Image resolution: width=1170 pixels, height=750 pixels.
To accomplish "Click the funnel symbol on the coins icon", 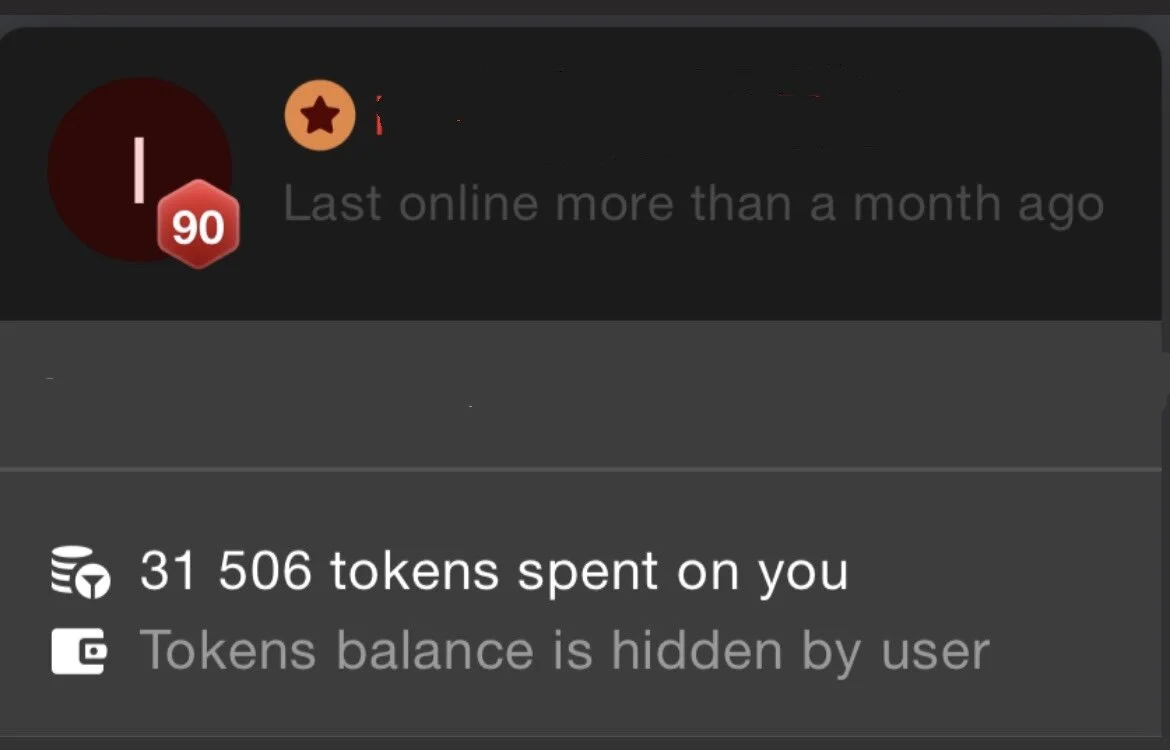I will point(94,583).
